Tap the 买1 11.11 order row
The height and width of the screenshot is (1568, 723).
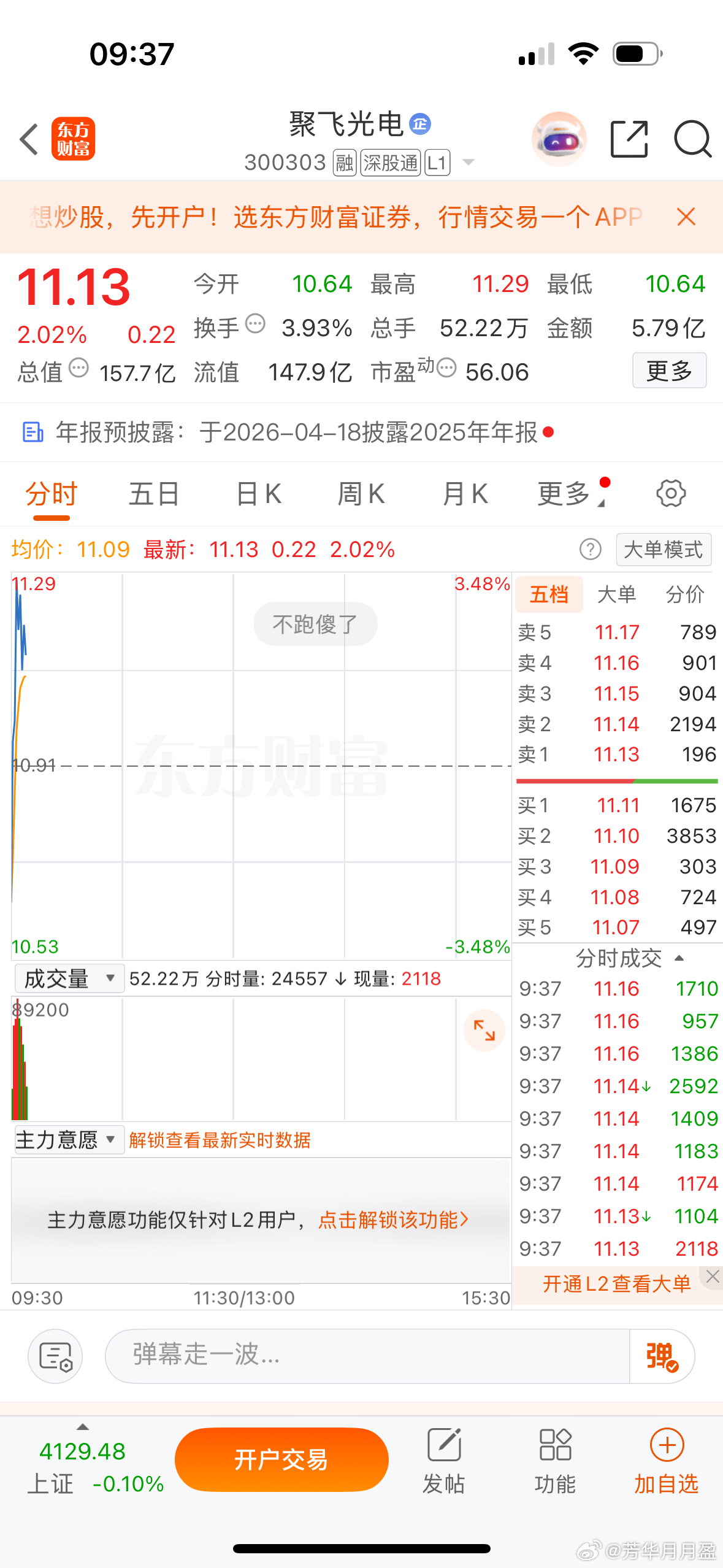617,805
